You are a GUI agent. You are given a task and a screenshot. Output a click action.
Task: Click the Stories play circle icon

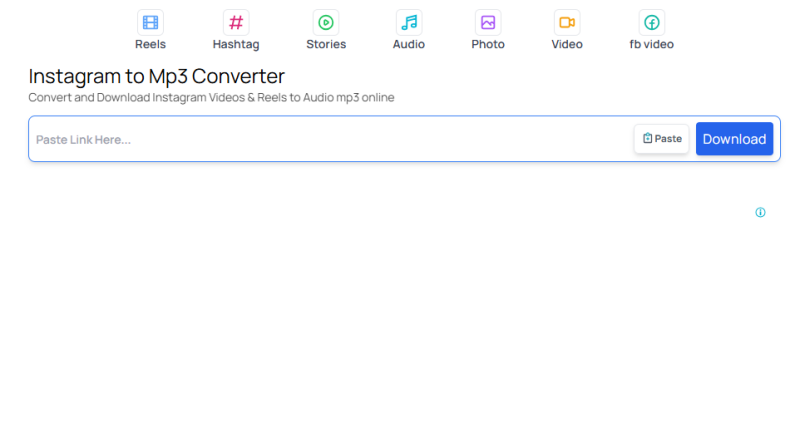click(x=326, y=22)
